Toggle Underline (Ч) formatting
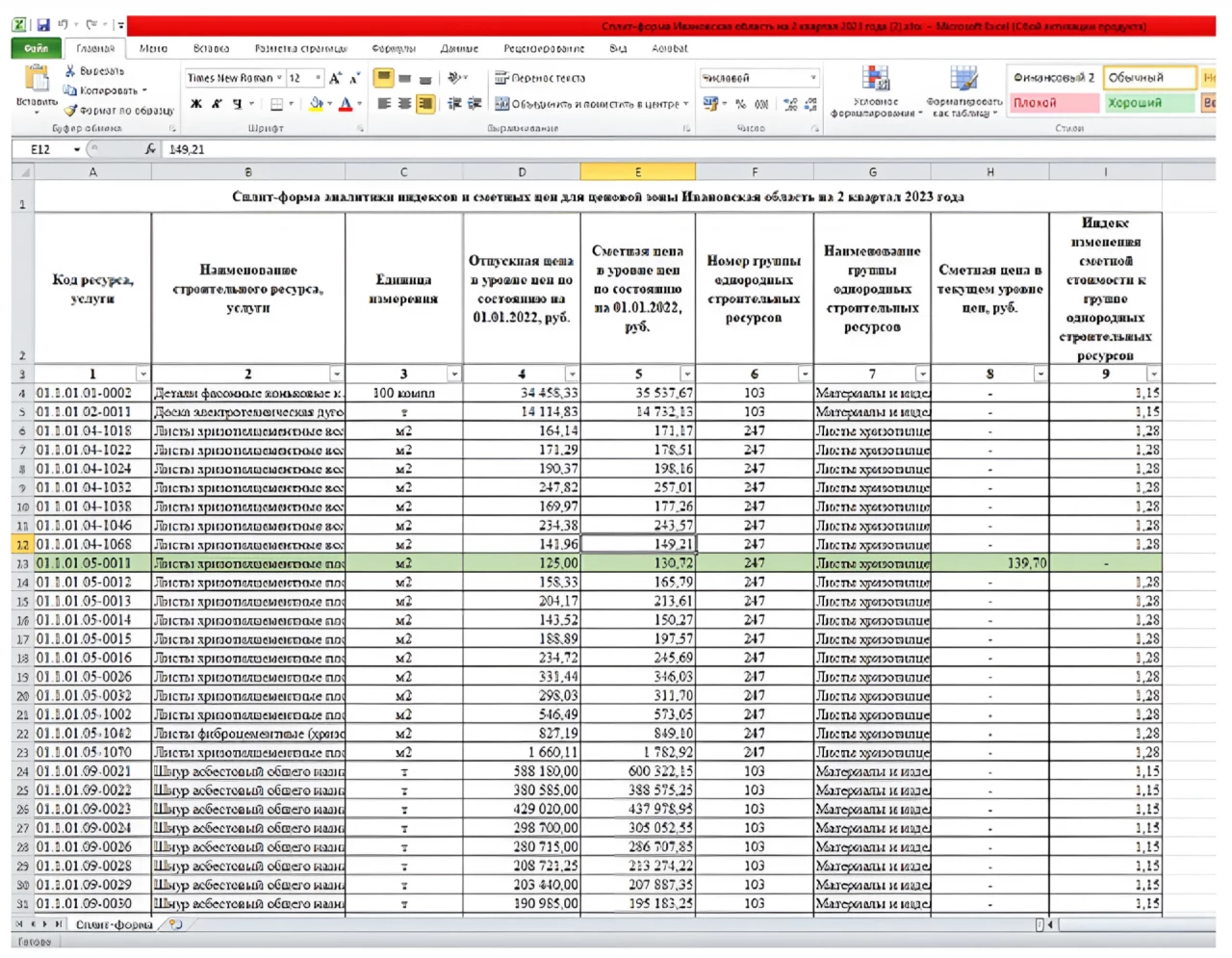Screen dimensions: 1232x958 point(237,104)
